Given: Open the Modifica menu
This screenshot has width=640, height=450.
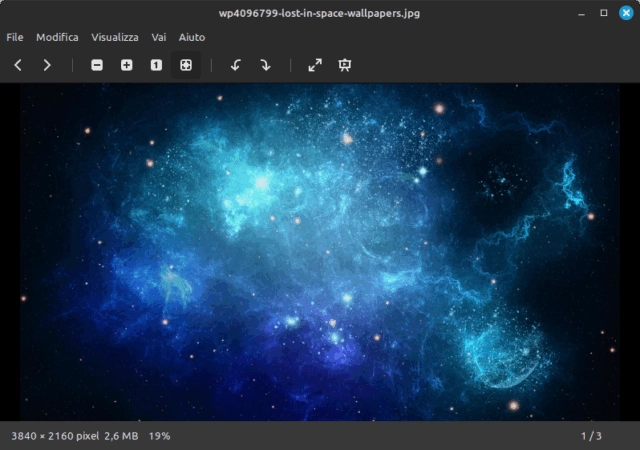Looking at the screenshot, I should [x=57, y=37].
